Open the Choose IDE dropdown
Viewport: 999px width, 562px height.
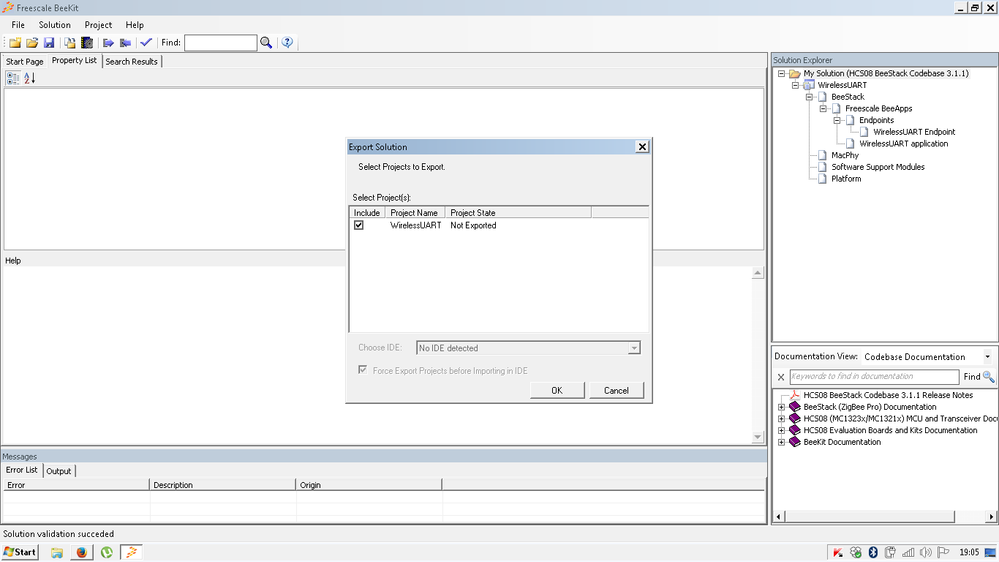point(634,348)
